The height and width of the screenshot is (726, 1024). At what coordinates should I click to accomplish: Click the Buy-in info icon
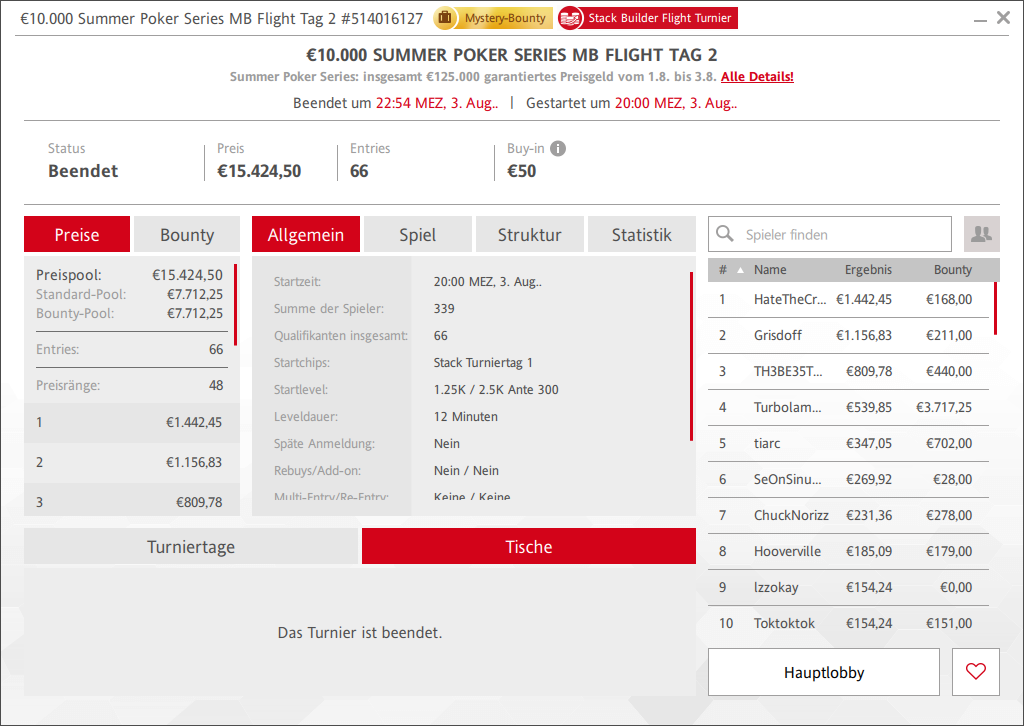tap(558, 149)
